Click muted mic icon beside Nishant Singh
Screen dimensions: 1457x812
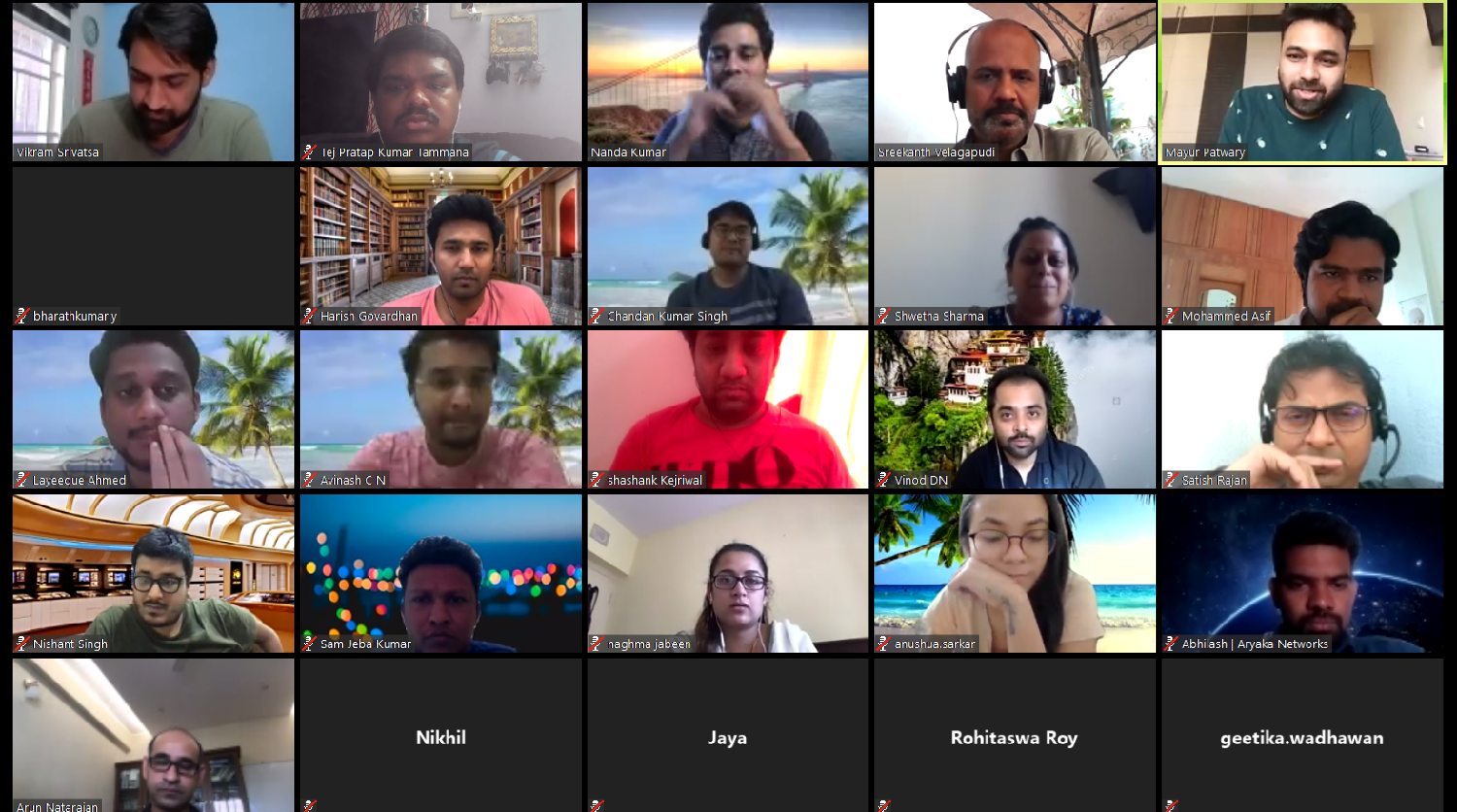pyautogui.click(x=22, y=645)
